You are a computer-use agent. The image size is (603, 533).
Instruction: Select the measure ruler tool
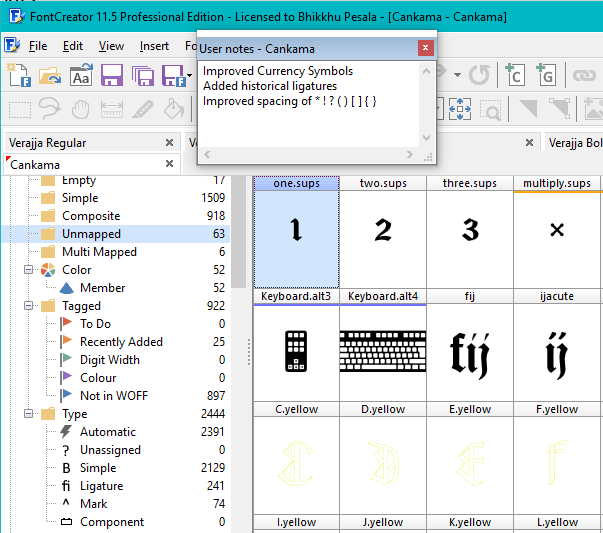click(x=112, y=109)
